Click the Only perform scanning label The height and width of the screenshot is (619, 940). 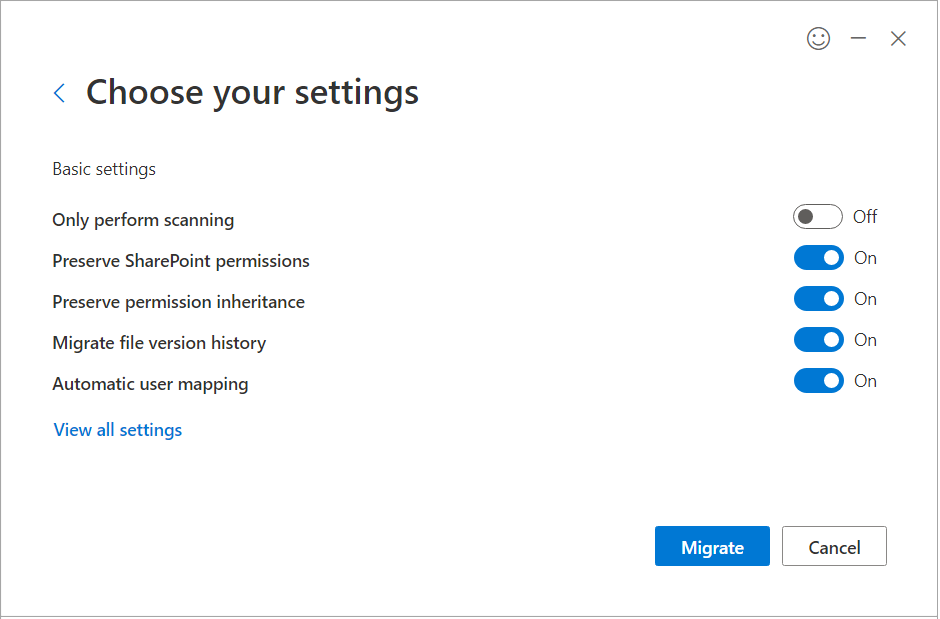pyautogui.click(x=143, y=220)
